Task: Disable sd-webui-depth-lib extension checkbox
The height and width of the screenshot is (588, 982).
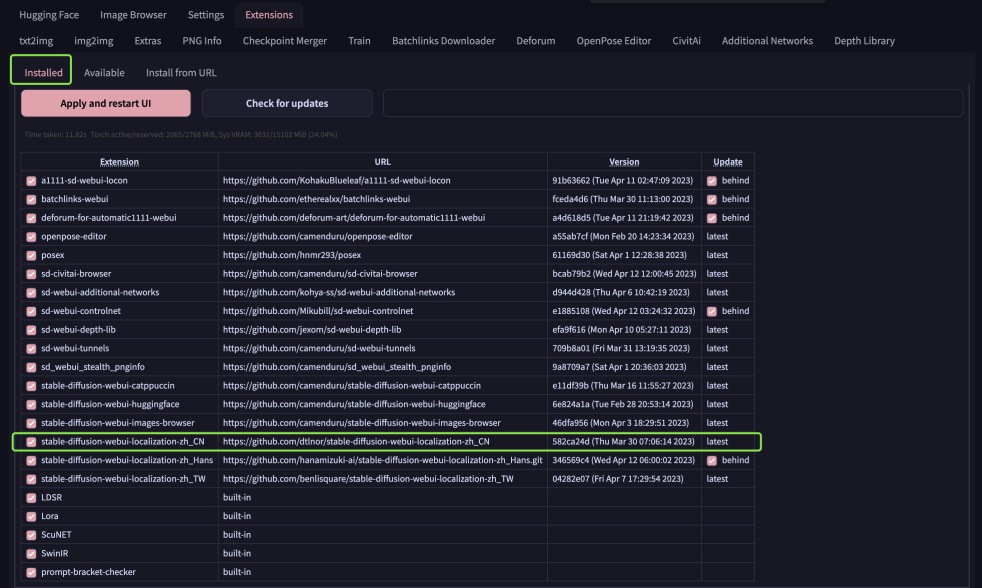Action: (x=31, y=329)
